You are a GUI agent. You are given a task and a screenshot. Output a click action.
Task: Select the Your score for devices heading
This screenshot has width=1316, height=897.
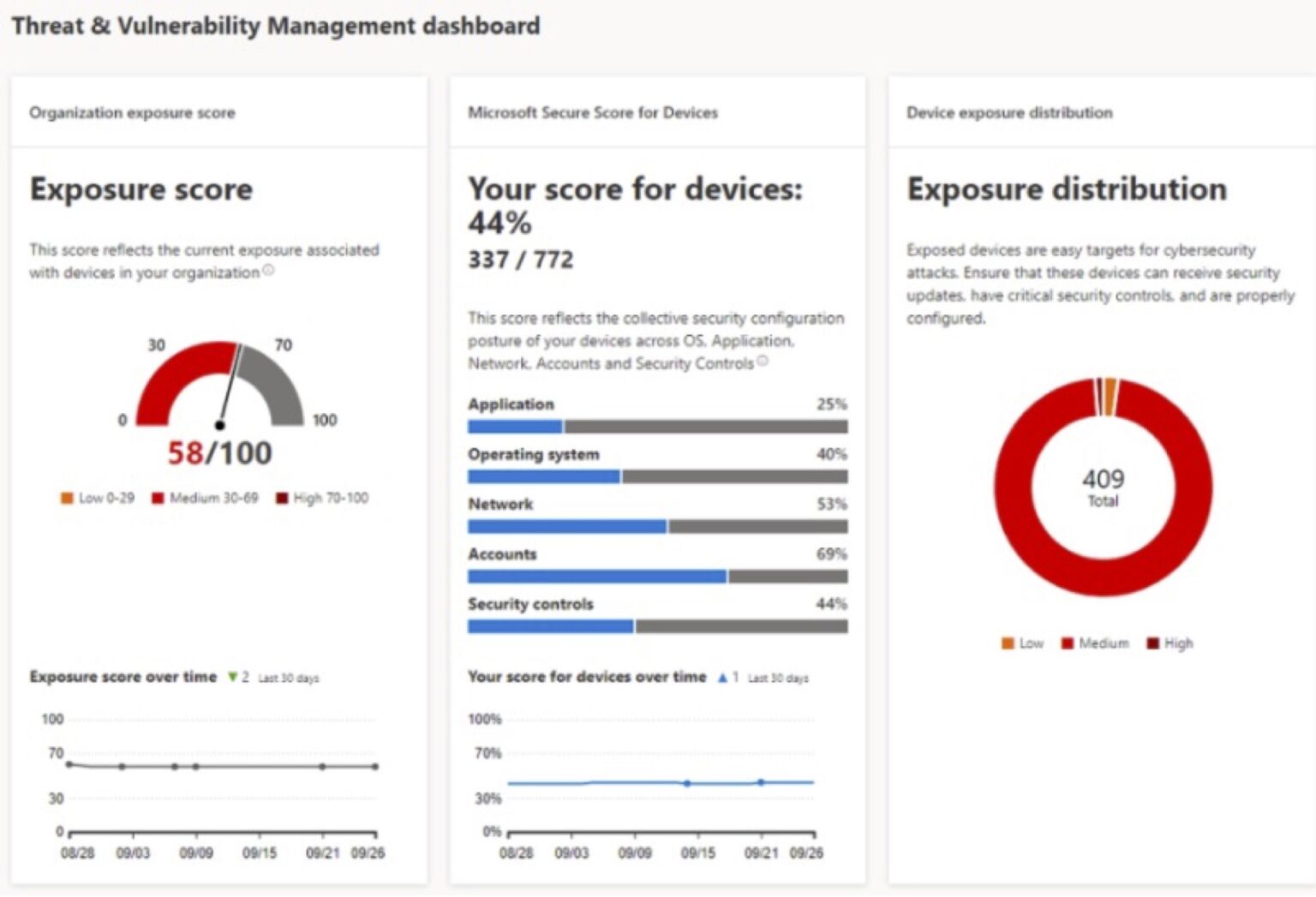pos(637,188)
